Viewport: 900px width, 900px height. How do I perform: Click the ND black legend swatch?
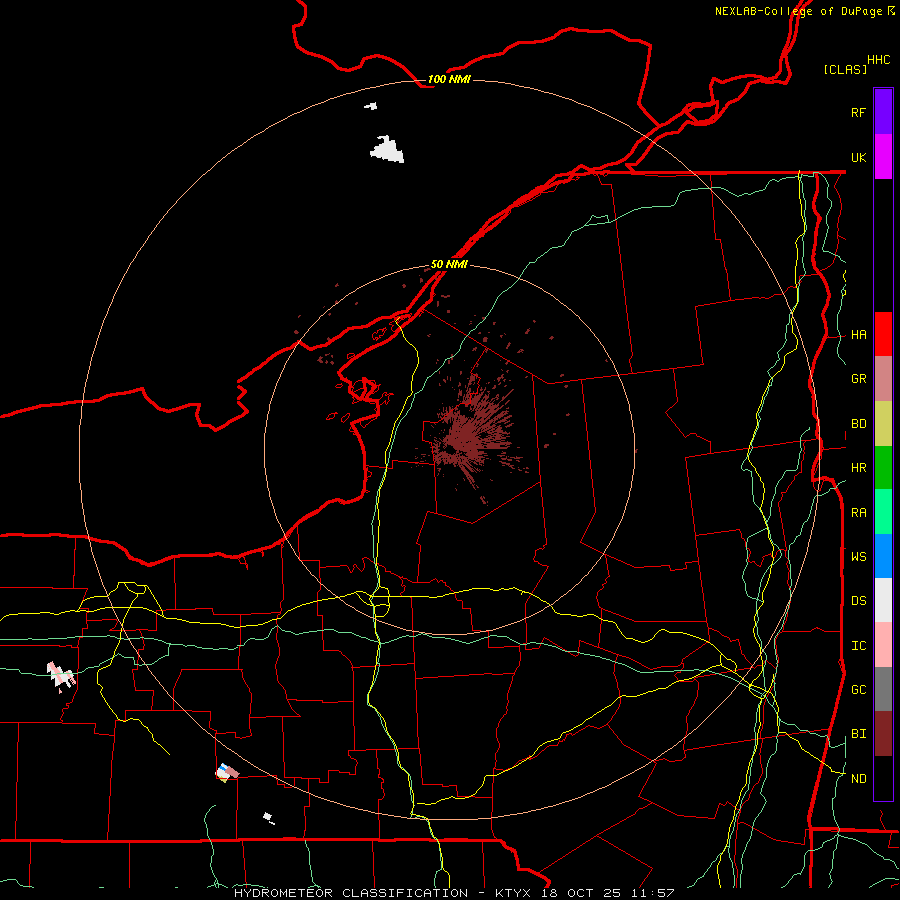point(883,778)
